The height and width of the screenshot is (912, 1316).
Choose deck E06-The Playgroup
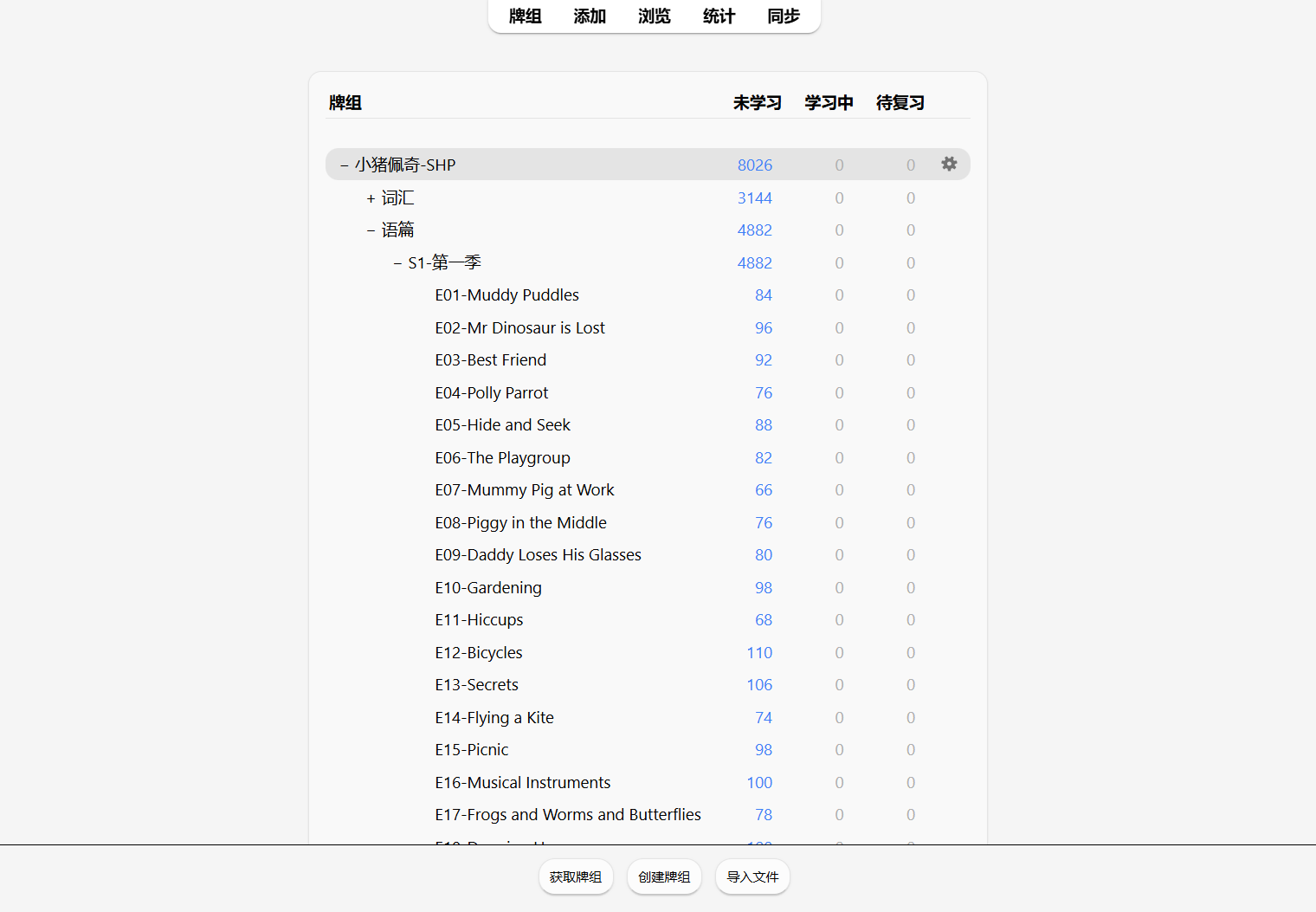click(x=502, y=458)
